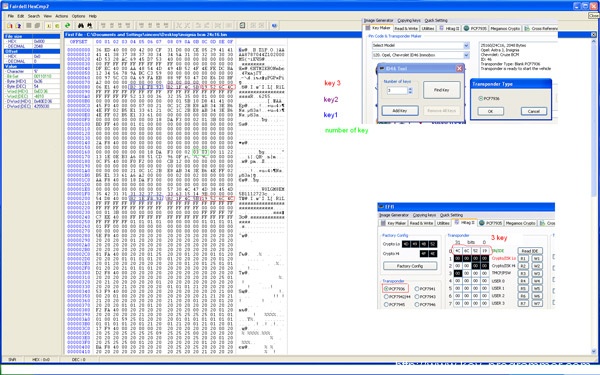The height and width of the screenshot is (375, 600).
Task: Click green refresh compare icon
Action: 67,26
